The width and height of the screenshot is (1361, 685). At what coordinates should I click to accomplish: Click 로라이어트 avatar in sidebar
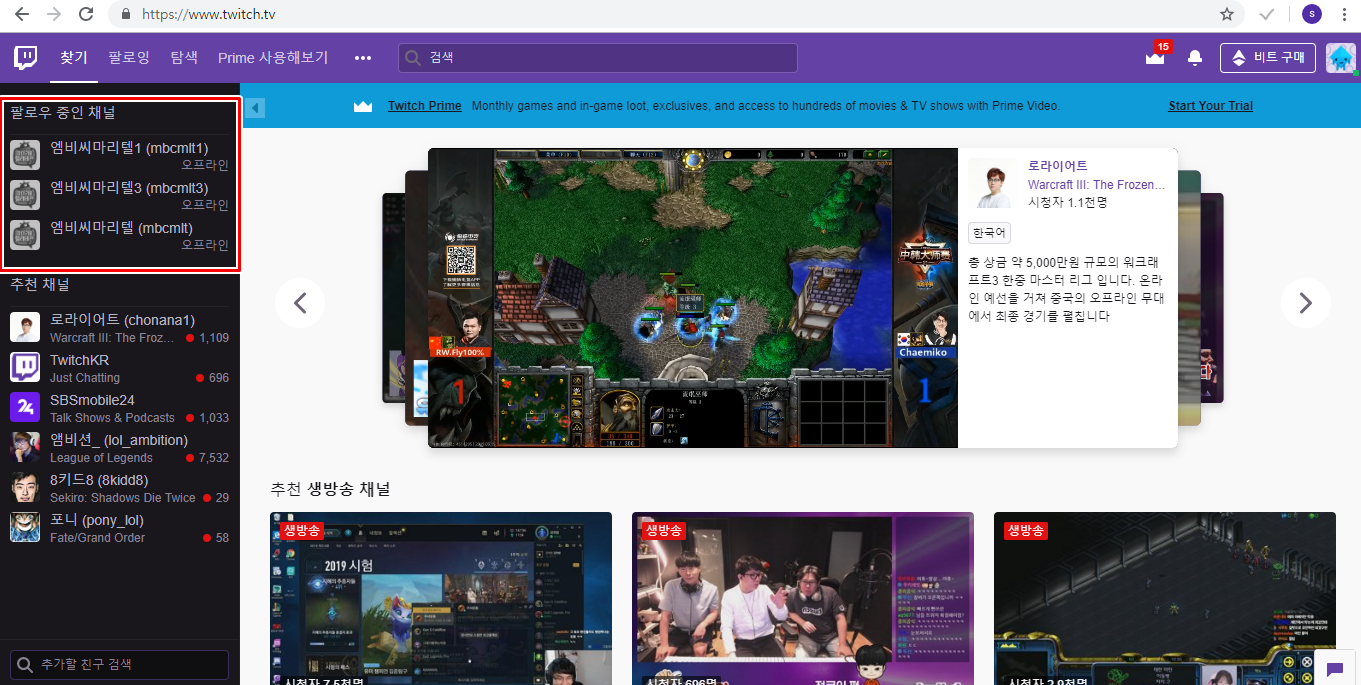click(x=25, y=327)
